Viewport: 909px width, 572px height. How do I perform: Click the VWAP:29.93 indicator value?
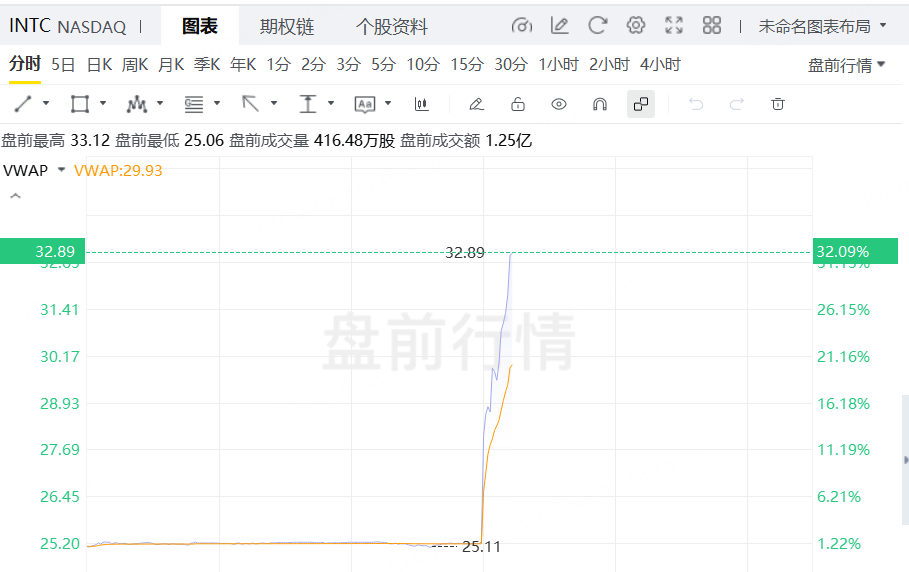click(118, 170)
